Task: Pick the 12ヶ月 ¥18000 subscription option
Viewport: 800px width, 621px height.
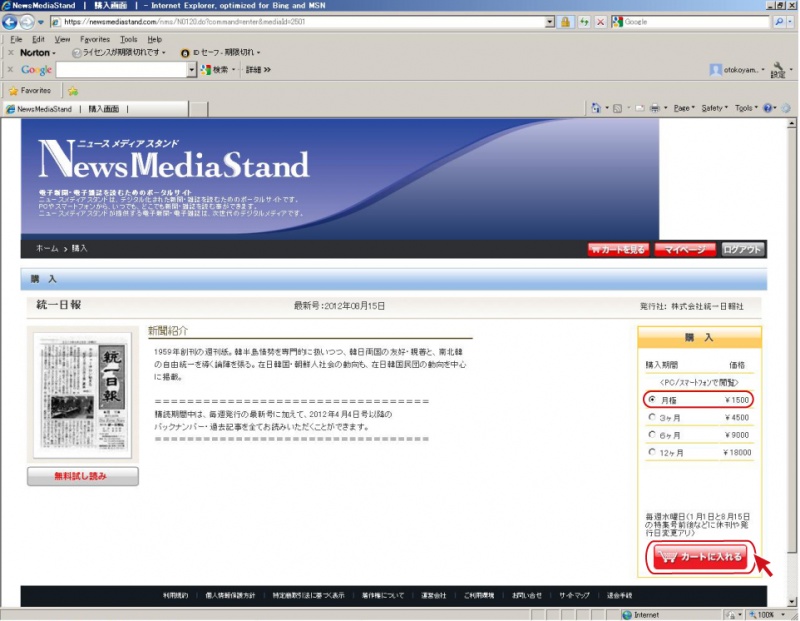Action: [x=652, y=452]
